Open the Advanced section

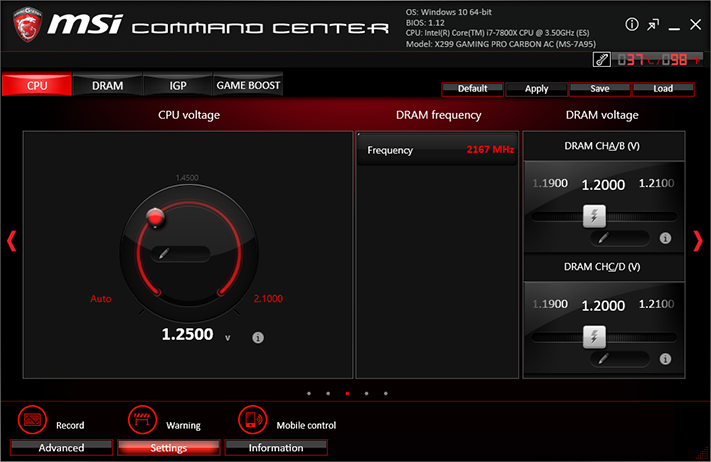61,447
